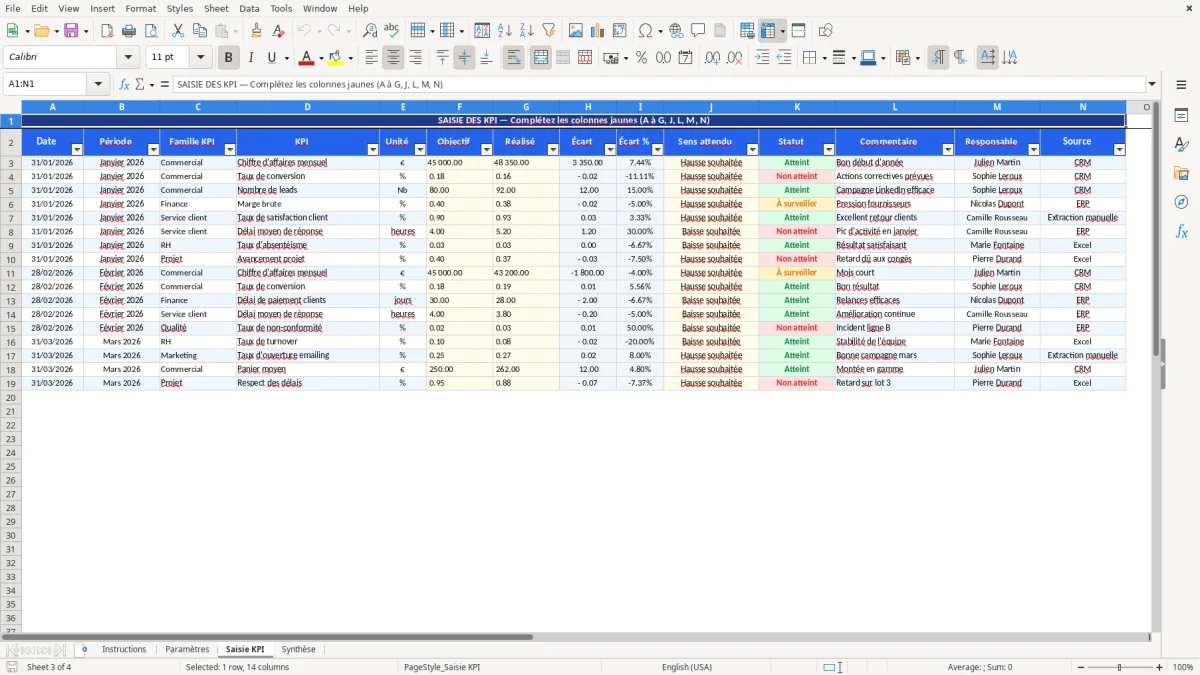
Task: Open the Format menu
Action: point(140,8)
